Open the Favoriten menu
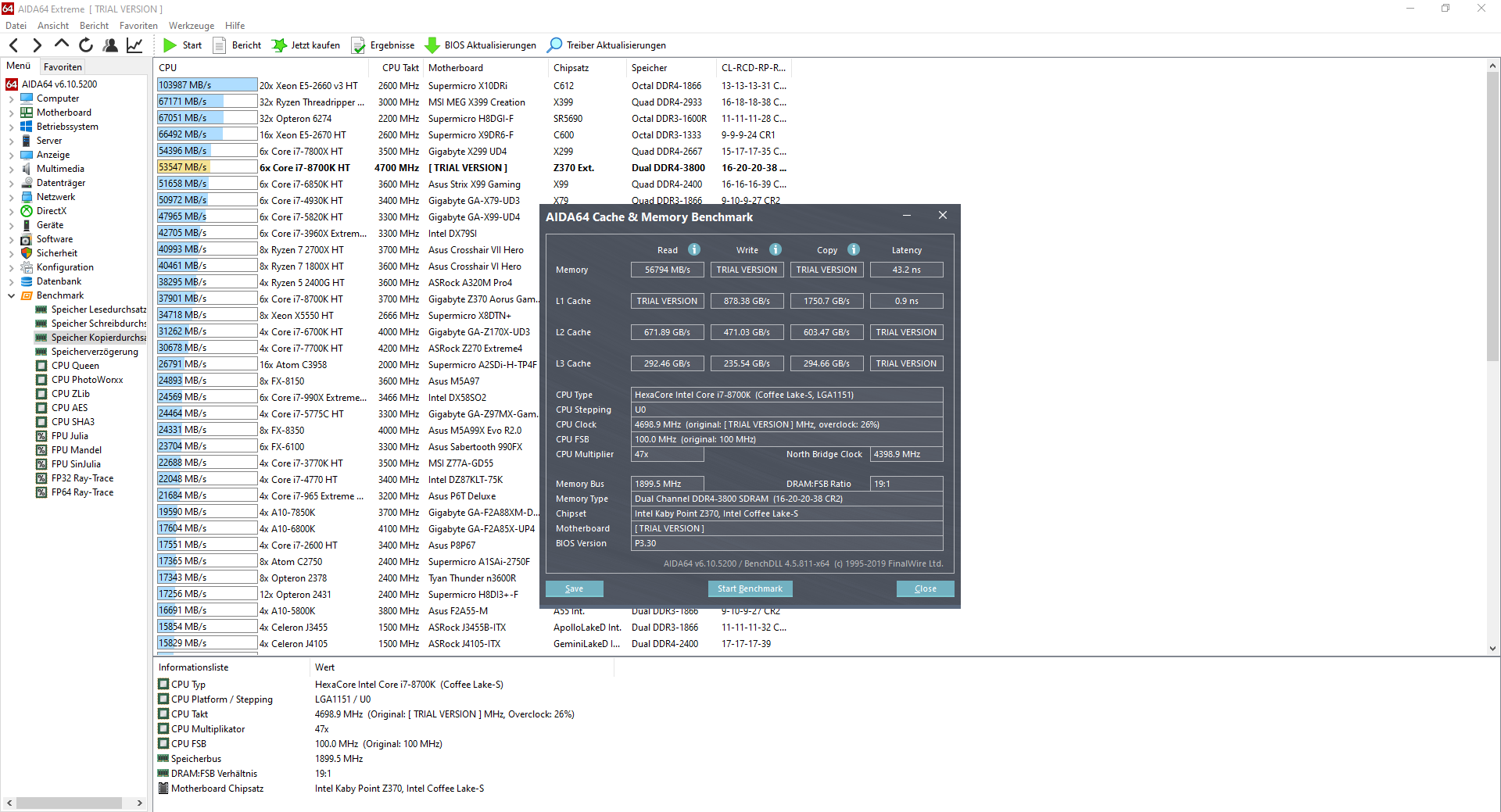 click(x=138, y=26)
